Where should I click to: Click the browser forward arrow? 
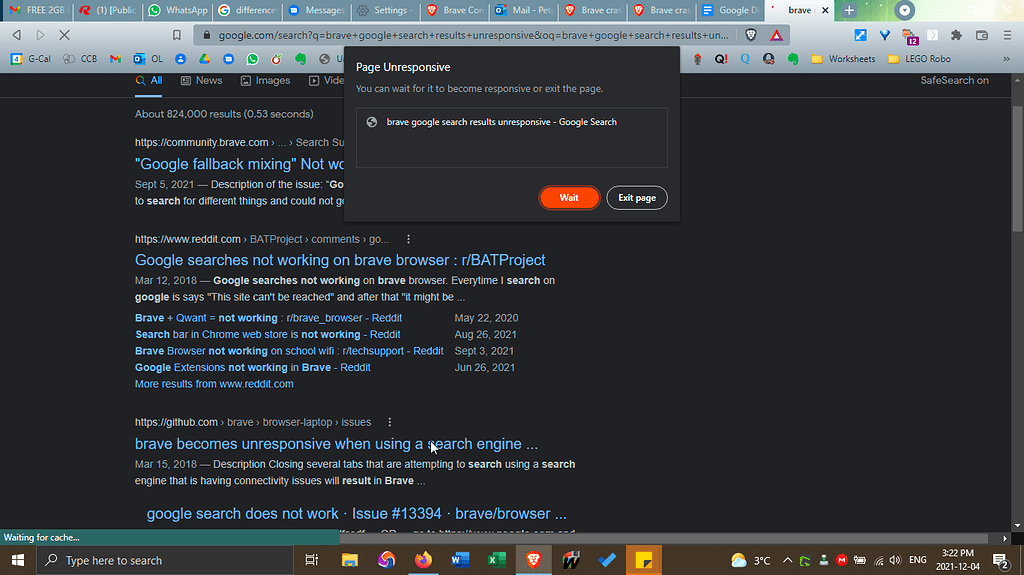[x=40, y=35]
